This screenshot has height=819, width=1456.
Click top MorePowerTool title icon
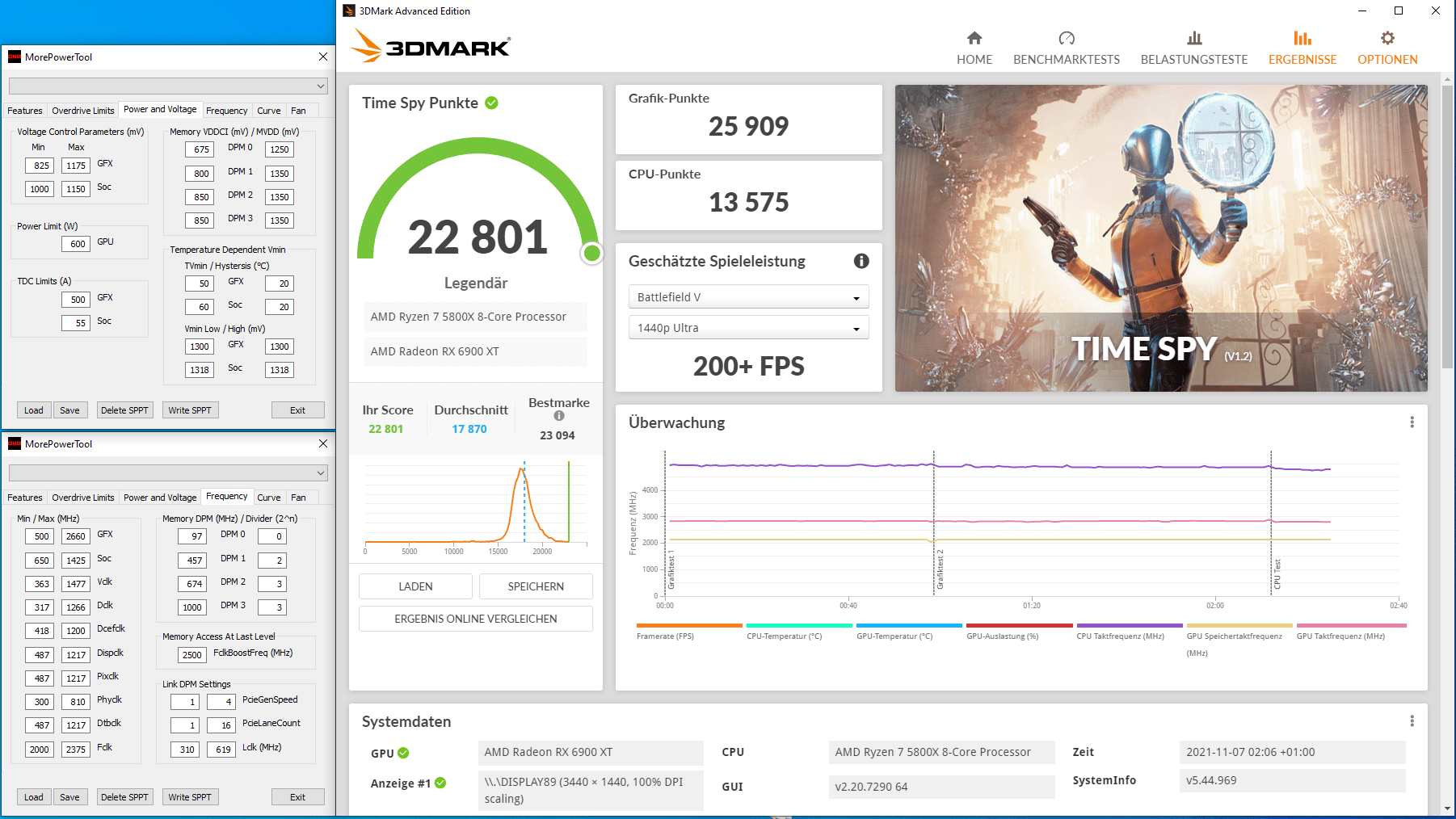coord(15,57)
